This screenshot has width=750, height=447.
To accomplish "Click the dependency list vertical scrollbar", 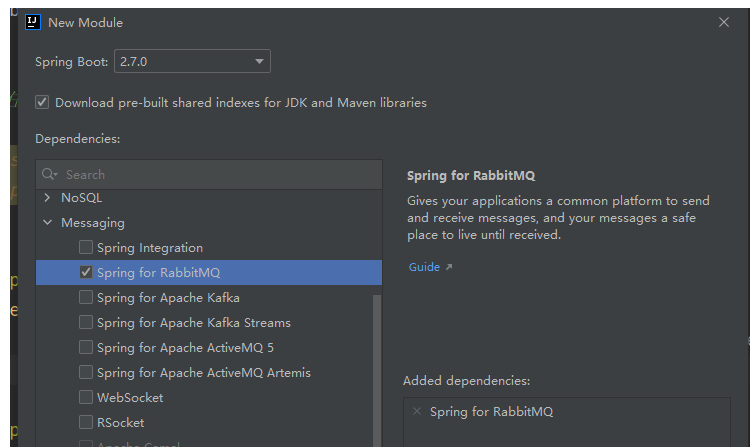I will [x=377, y=370].
